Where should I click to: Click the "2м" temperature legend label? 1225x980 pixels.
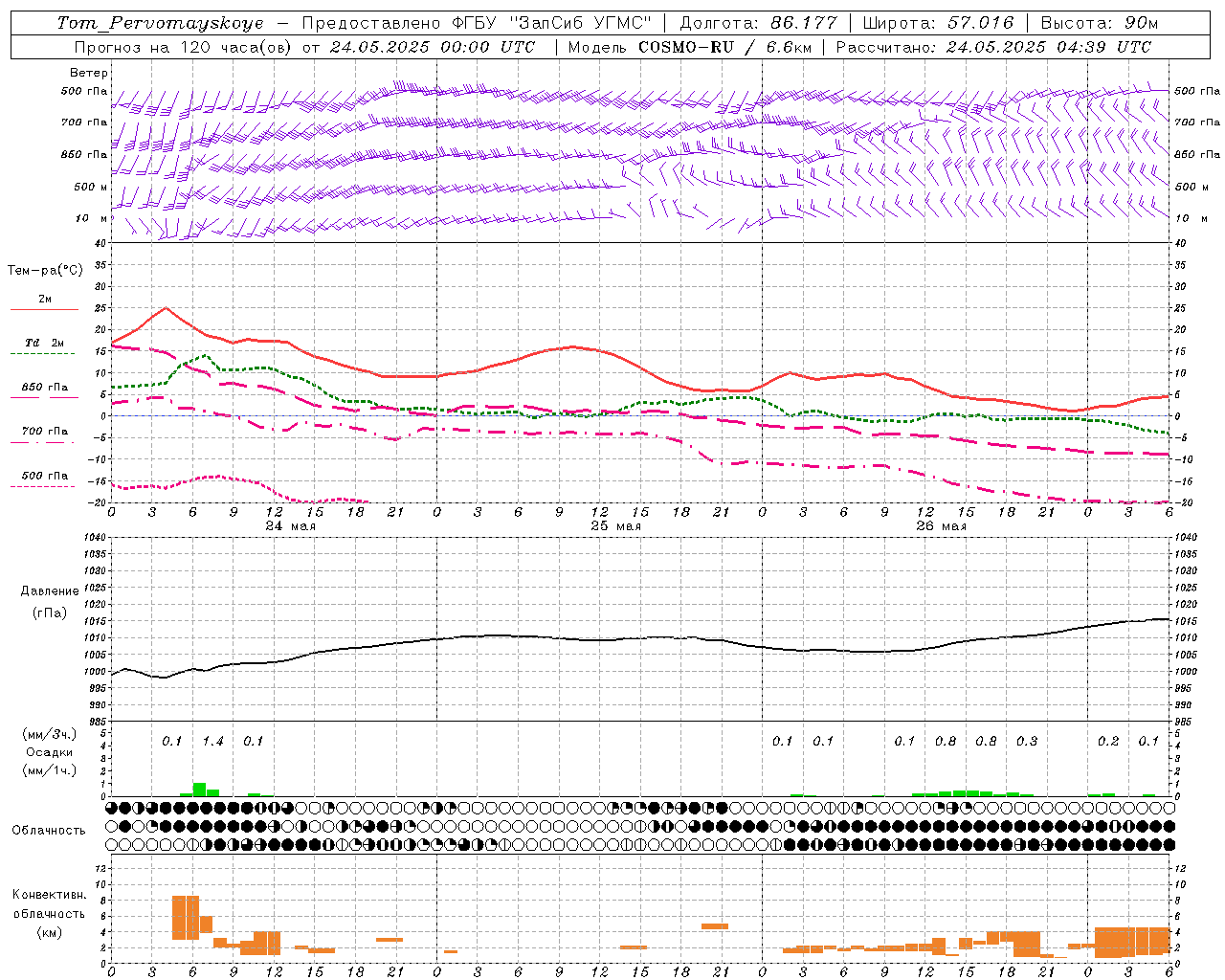coord(45,299)
